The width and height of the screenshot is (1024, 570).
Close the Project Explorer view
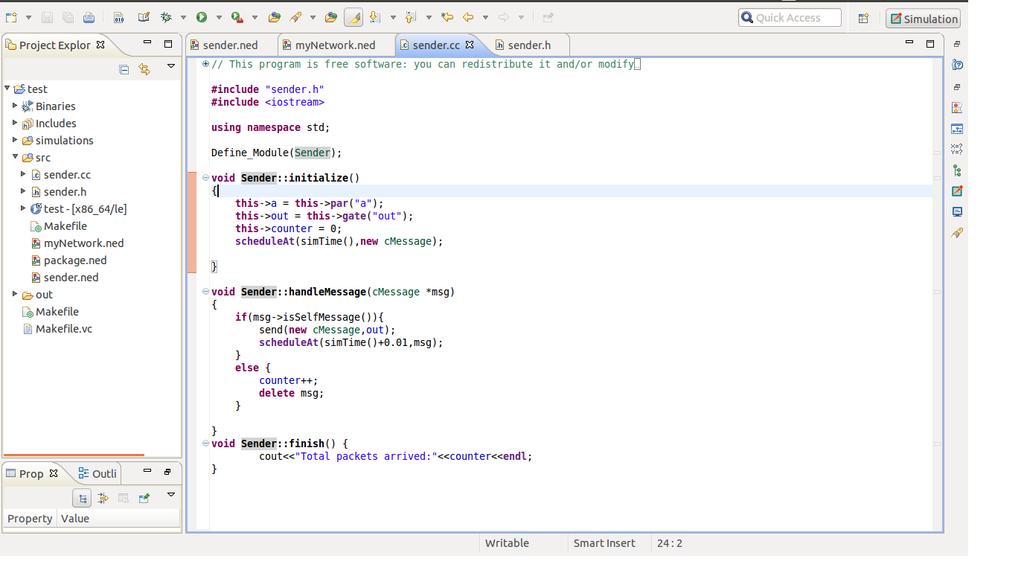[x=101, y=45]
